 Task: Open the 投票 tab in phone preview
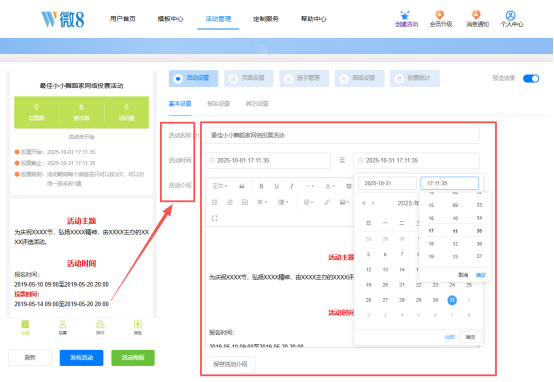[x=63, y=327]
